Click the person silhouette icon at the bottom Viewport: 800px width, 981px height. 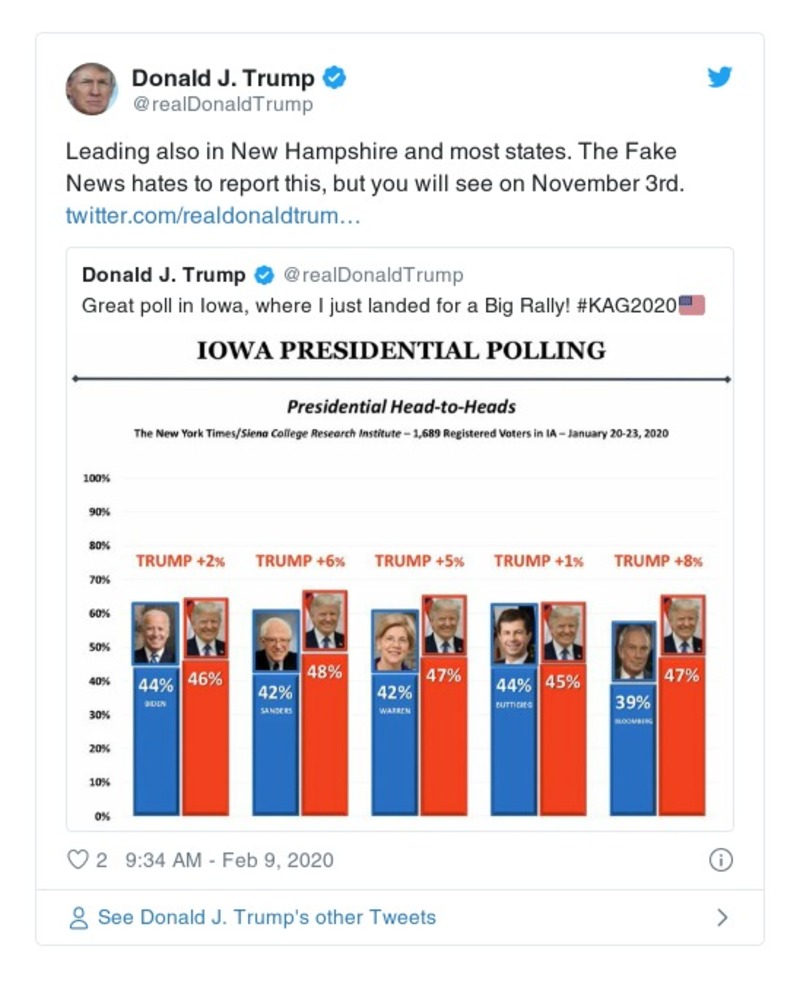[x=79, y=917]
